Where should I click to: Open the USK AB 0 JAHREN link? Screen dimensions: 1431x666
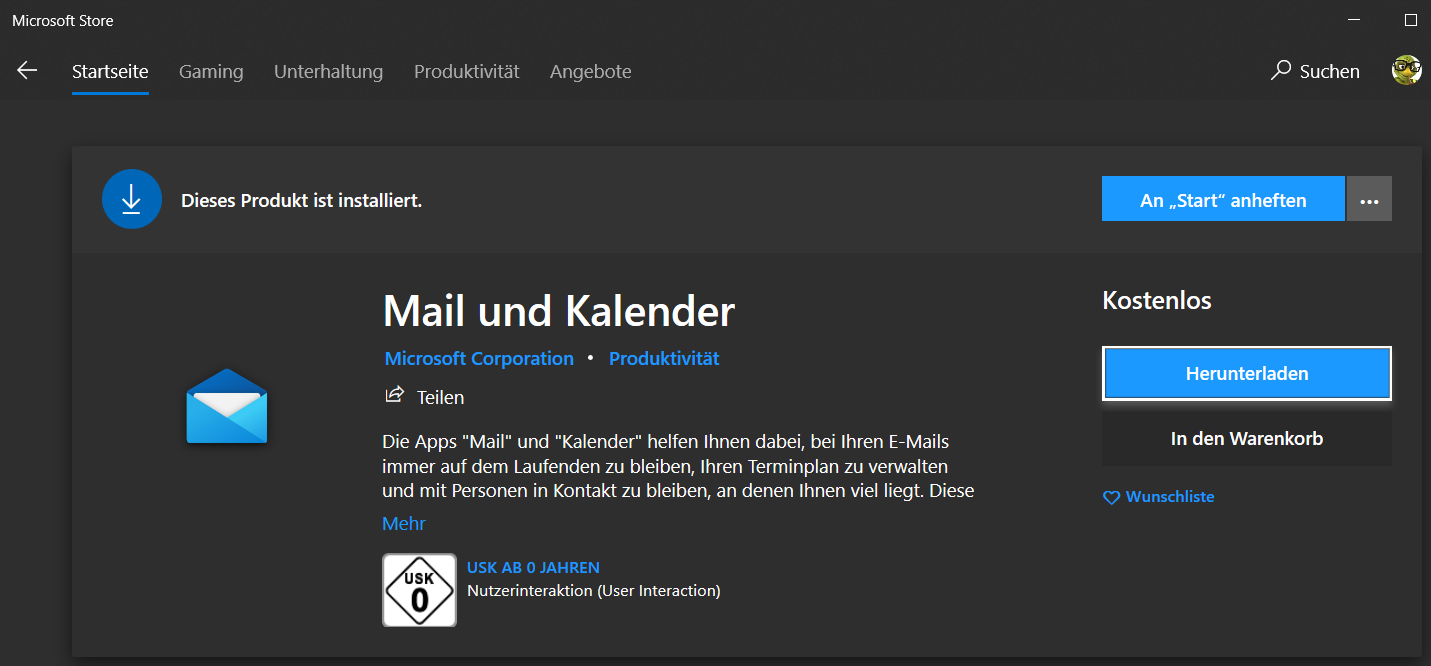pos(533,567)
